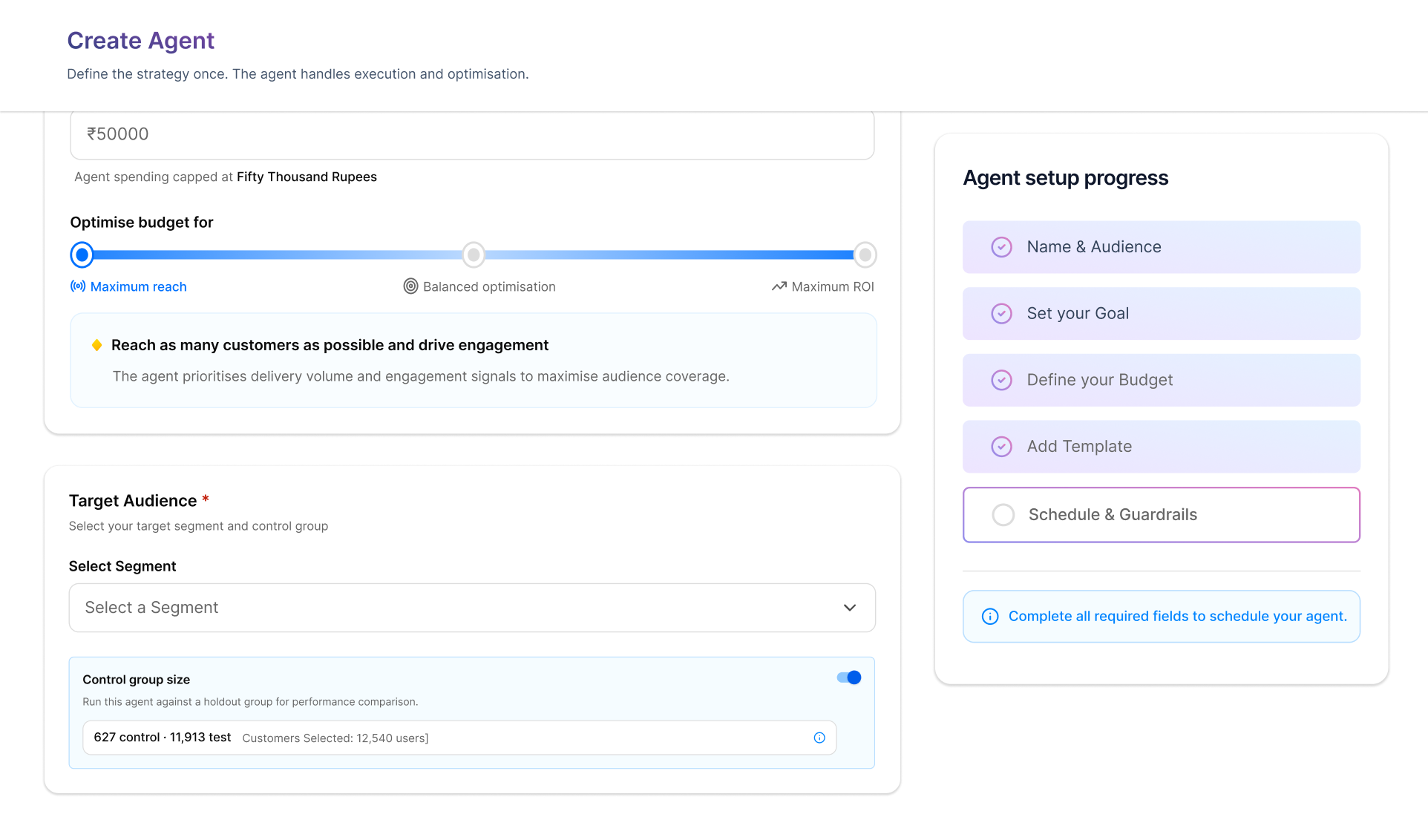The image size is (1428, 840).
Task: Click the Maximum reach slider handle
Action: pos(82,255)
